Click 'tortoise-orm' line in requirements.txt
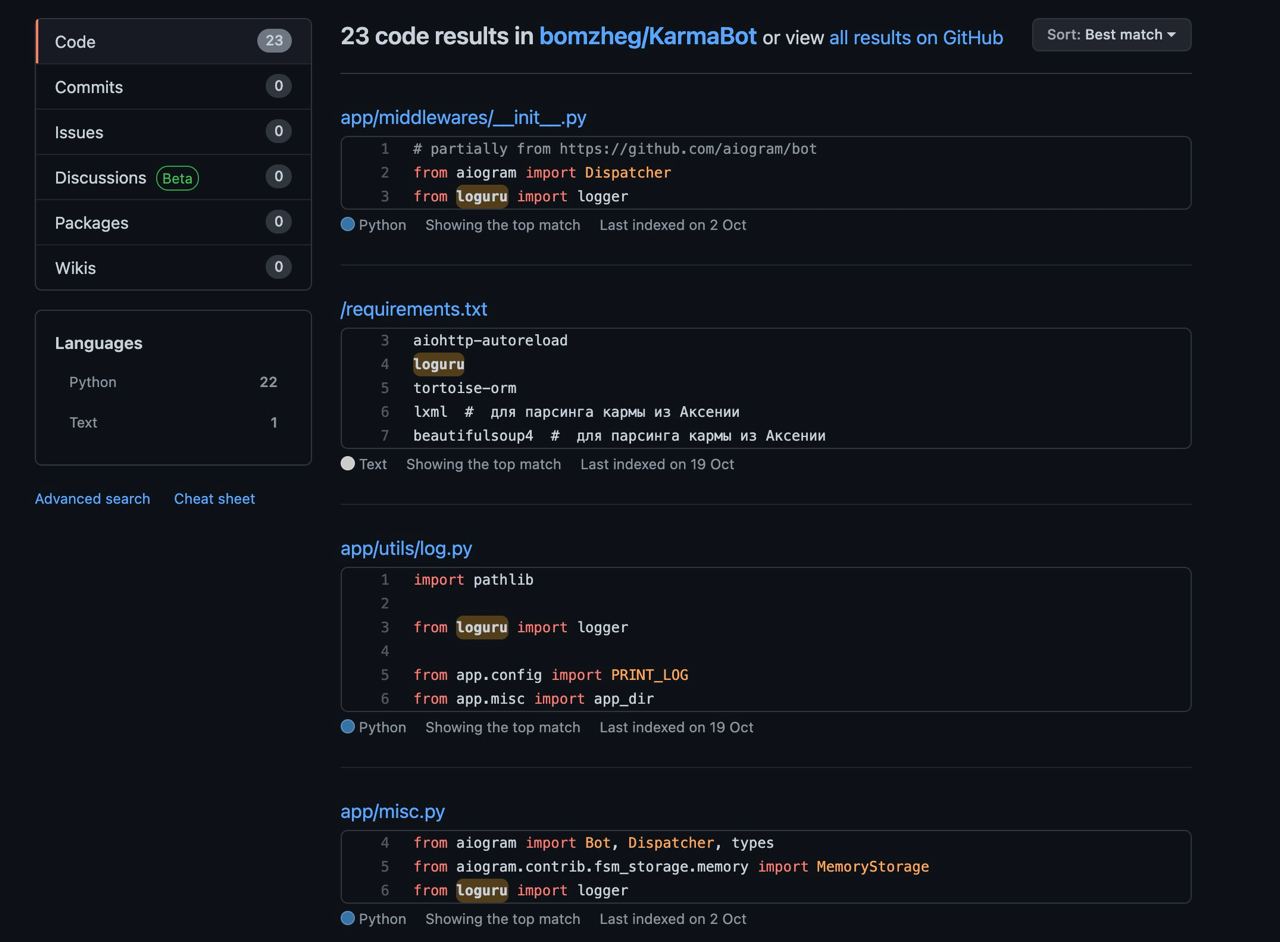The image size is (1280, 942). pyautogui.click(x=465, y=388)
